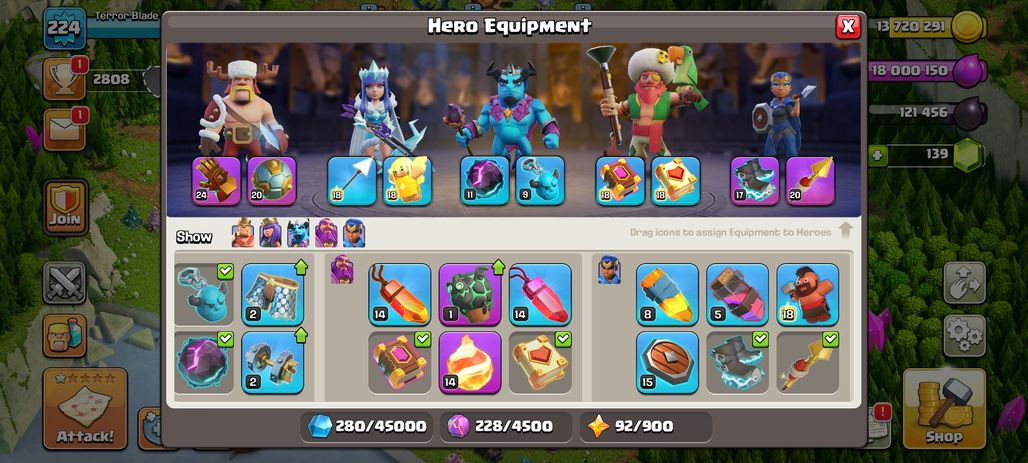Open the upgradeable Metal Pants level 2
Viewport: 1028px width, 463px height.
click(273, 294)
